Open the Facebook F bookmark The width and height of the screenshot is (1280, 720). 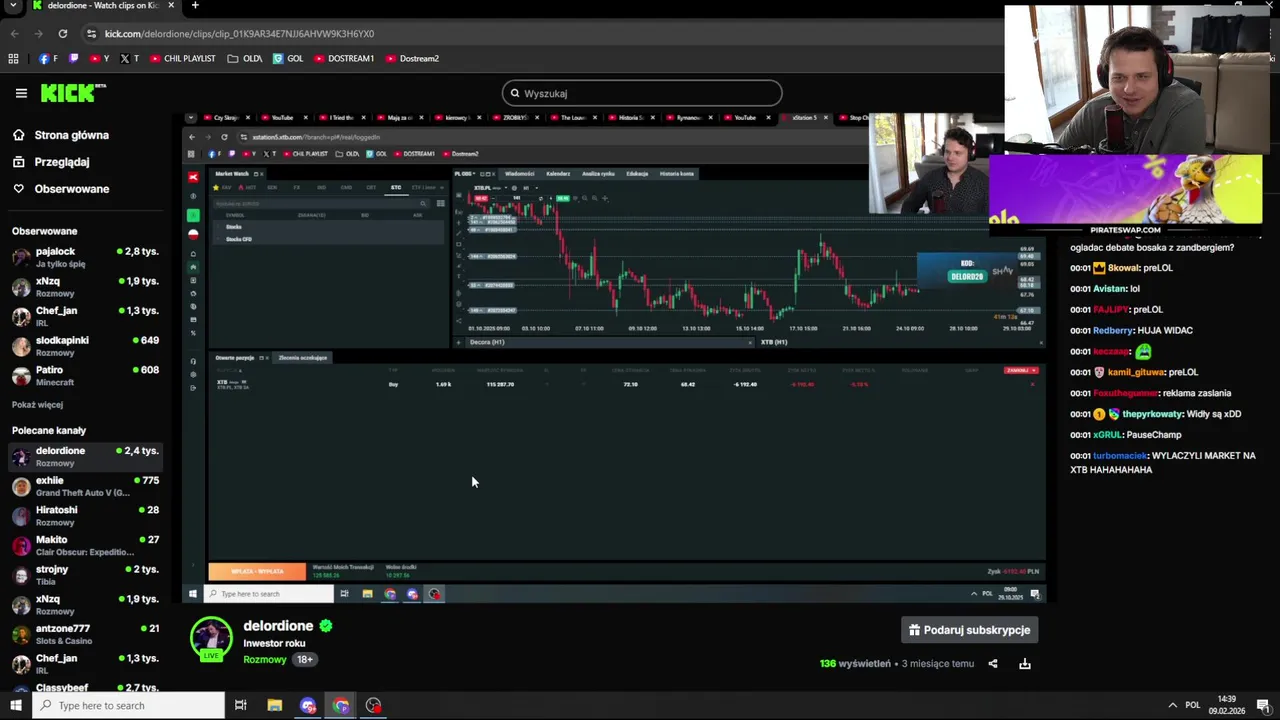48,59
